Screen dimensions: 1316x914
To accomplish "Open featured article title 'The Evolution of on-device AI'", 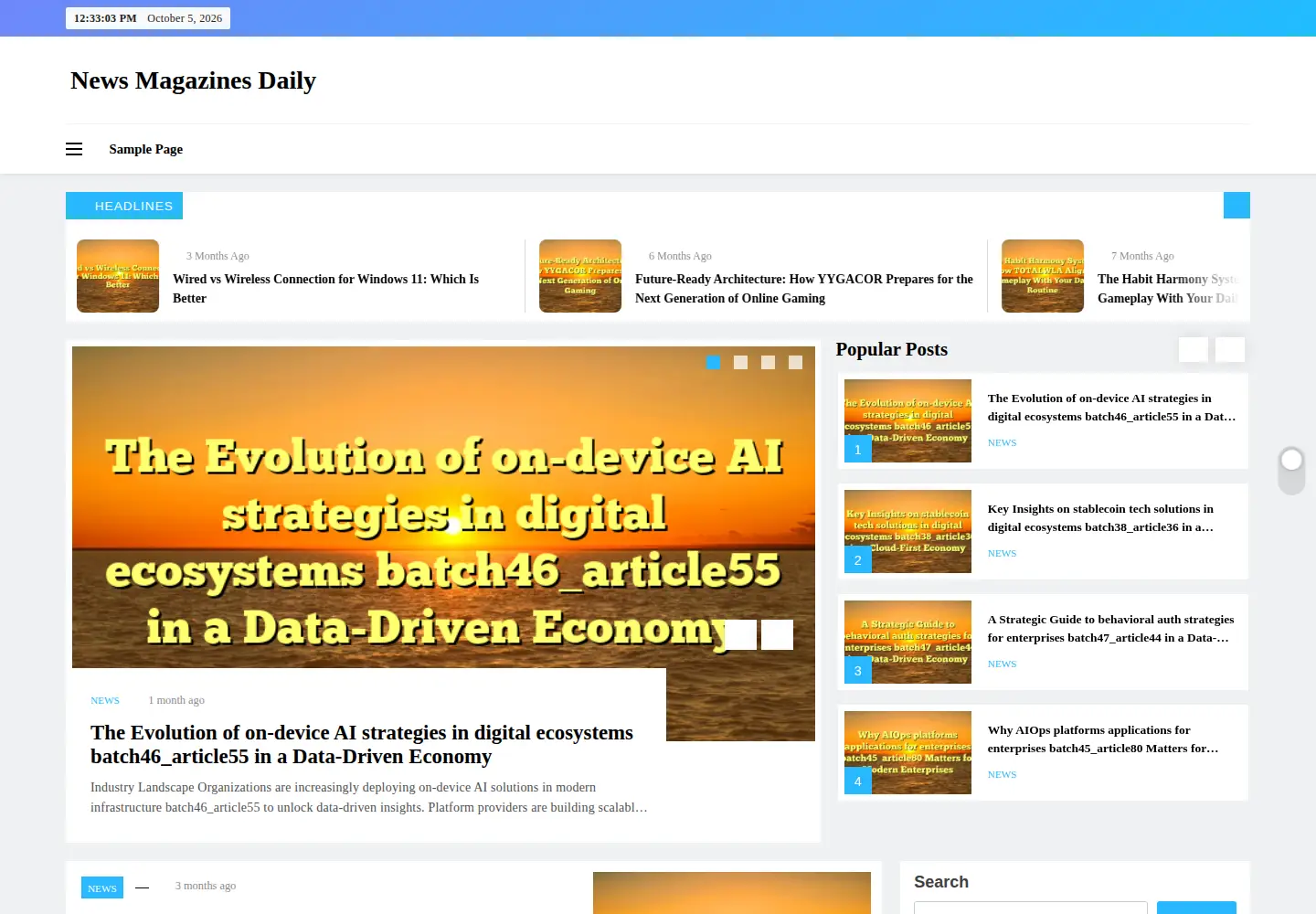I will click(362, 744).
